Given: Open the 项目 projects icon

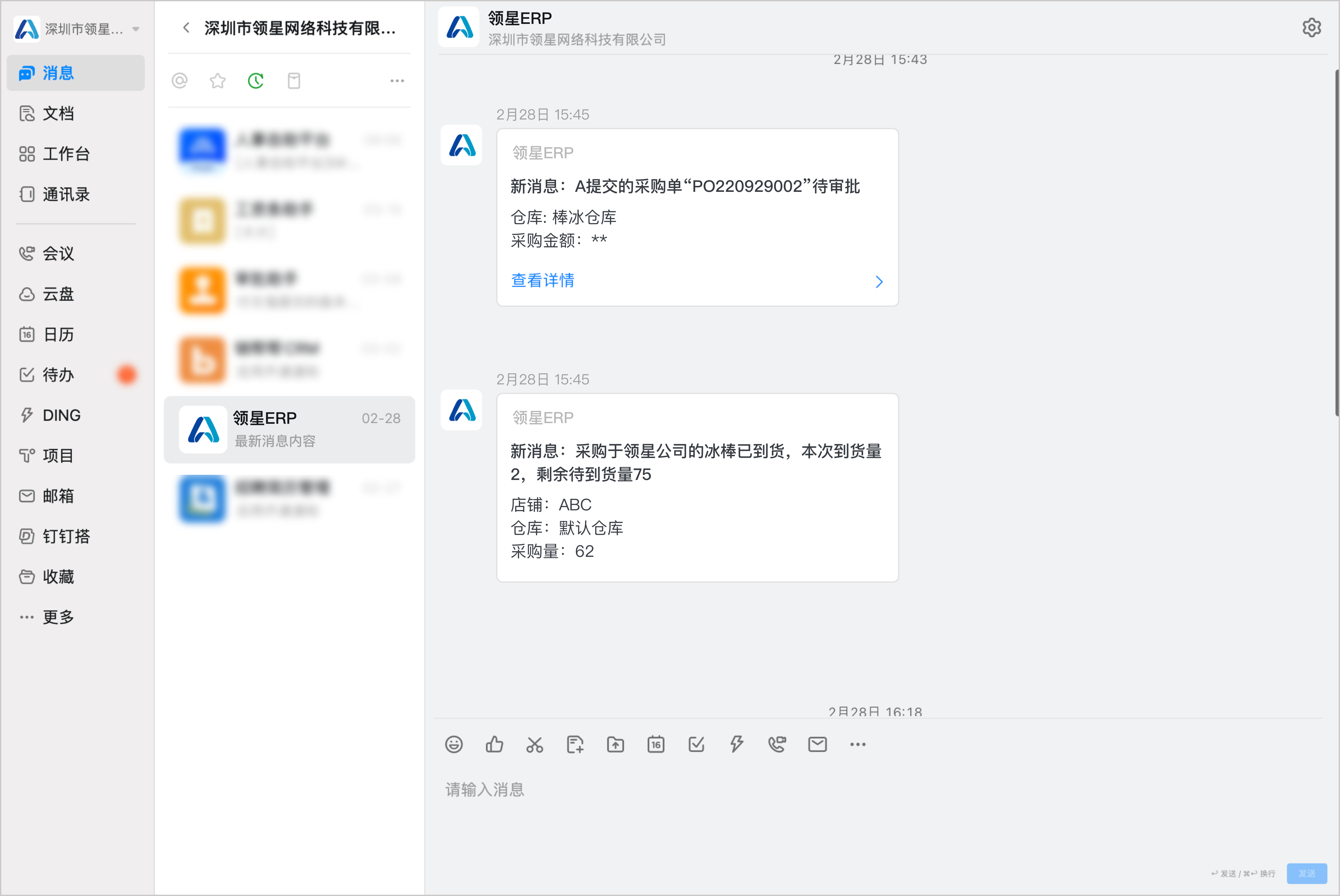Looking at the screenshot, I should pos(27,455).
